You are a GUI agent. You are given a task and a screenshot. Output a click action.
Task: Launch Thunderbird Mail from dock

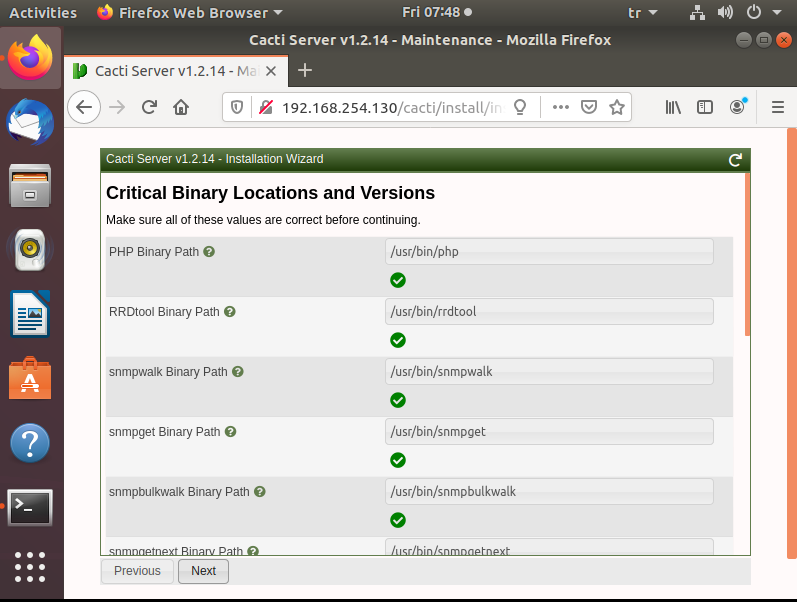coord(30,123)
